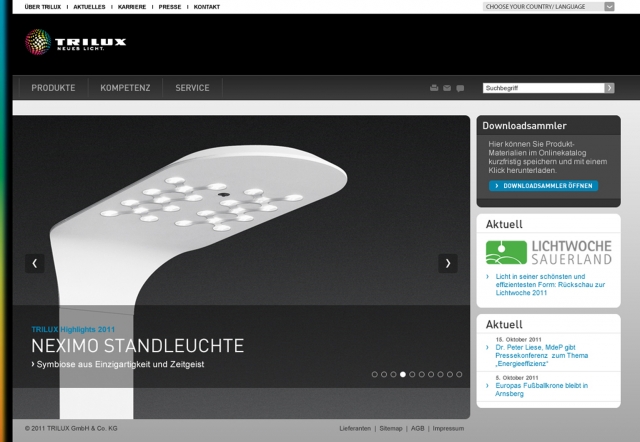Click the email envelope icon

pos(447,88)
